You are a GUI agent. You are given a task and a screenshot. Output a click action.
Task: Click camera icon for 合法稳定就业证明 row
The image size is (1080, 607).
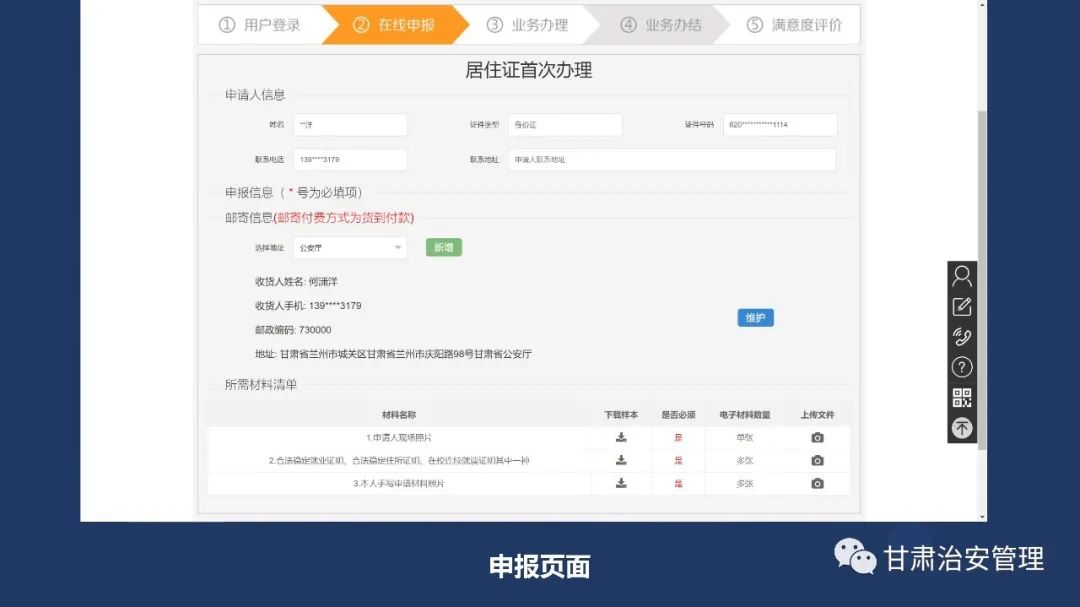817,460
